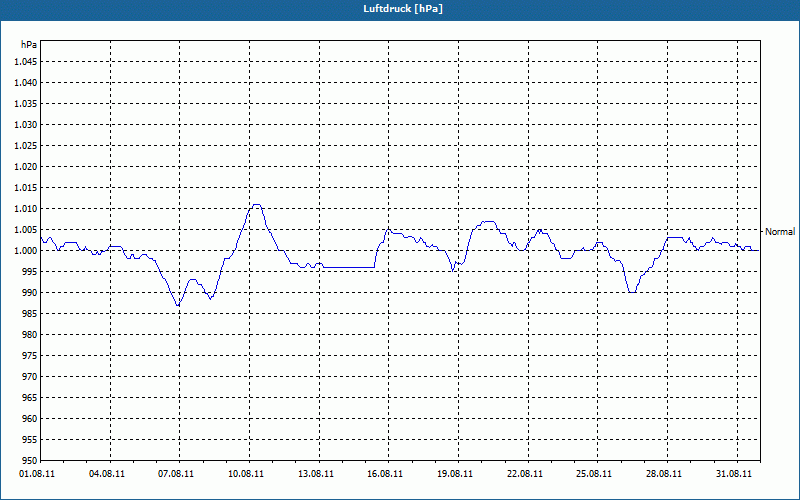Click the 985 y-axis value
This screenshot has height=500, width=800.
tap(31, 314)
